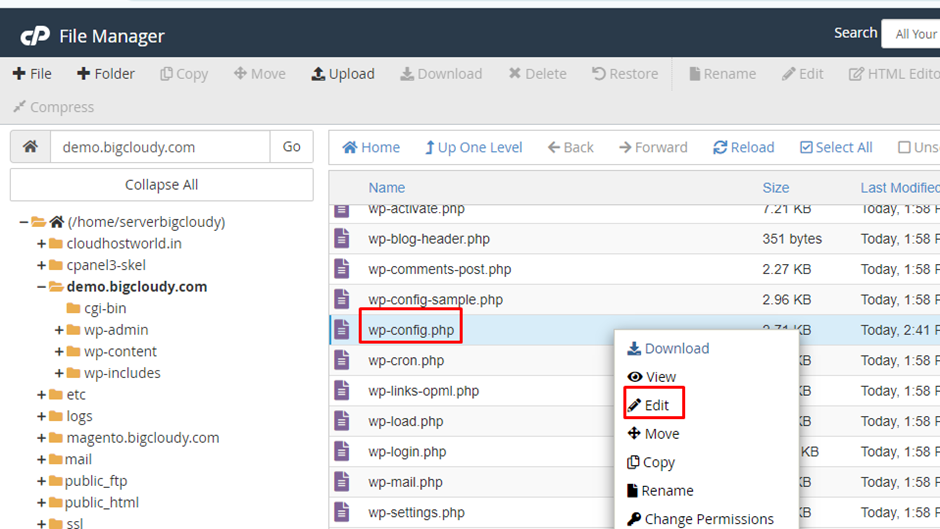
Task: Open the Upload tool
Action: pos(343,74)
